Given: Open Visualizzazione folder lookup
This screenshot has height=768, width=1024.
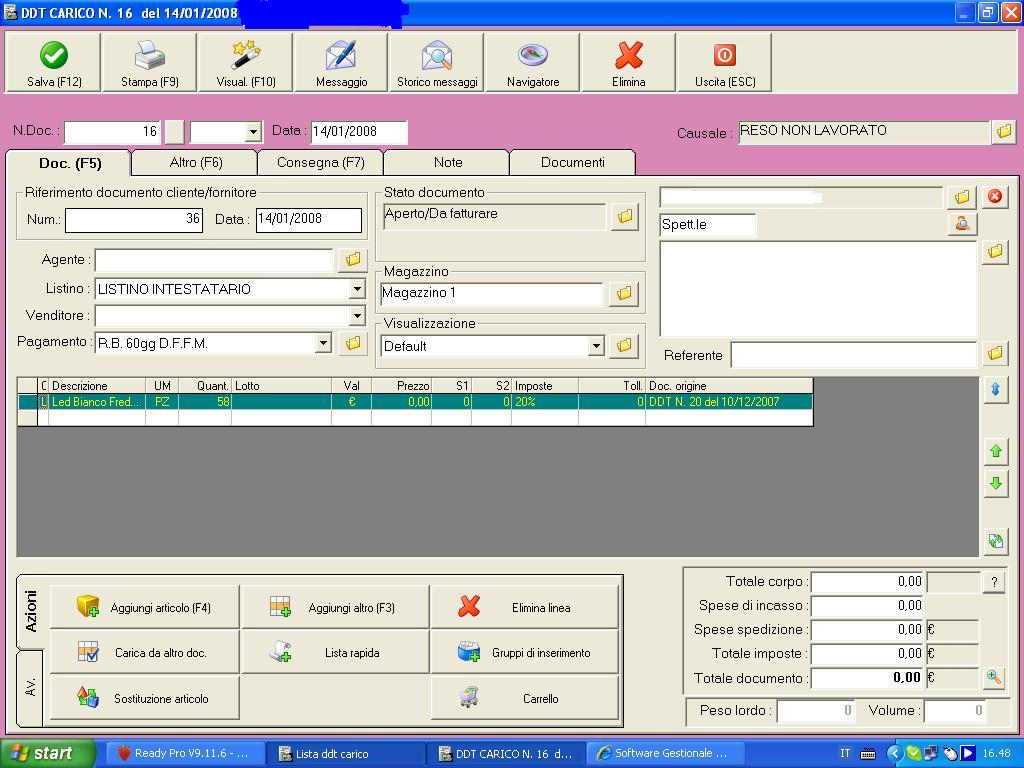Looking at the screenshot, I should click(x=624, y=345).
